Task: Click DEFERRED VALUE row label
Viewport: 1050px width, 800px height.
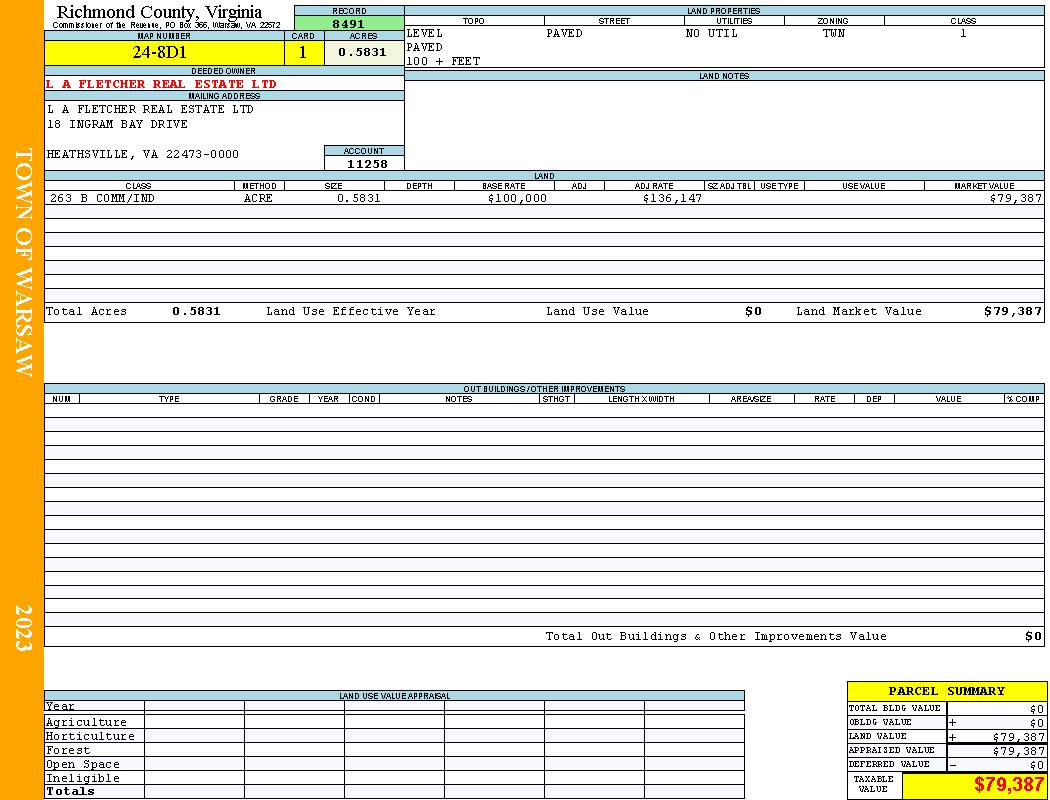Action: 889,765
